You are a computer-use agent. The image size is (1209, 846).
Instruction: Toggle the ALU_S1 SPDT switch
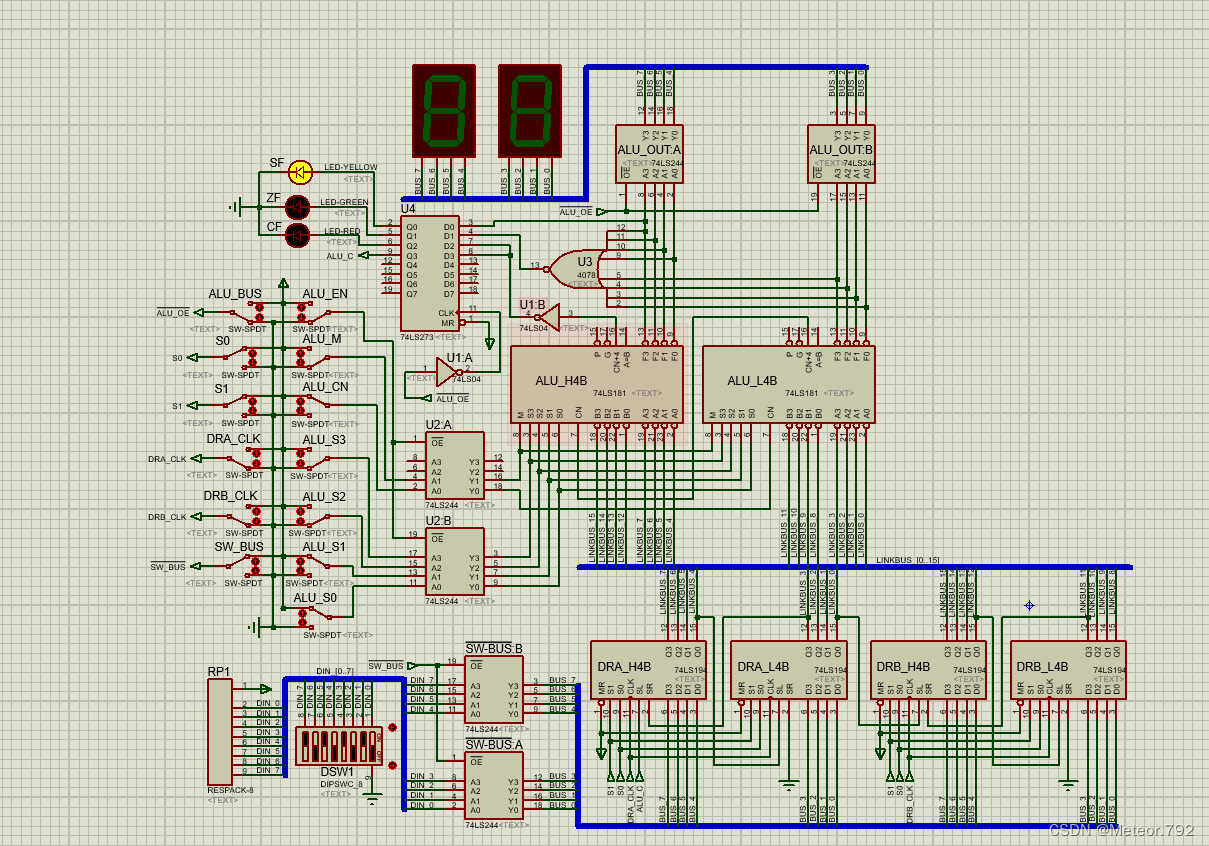coord(312,566)
